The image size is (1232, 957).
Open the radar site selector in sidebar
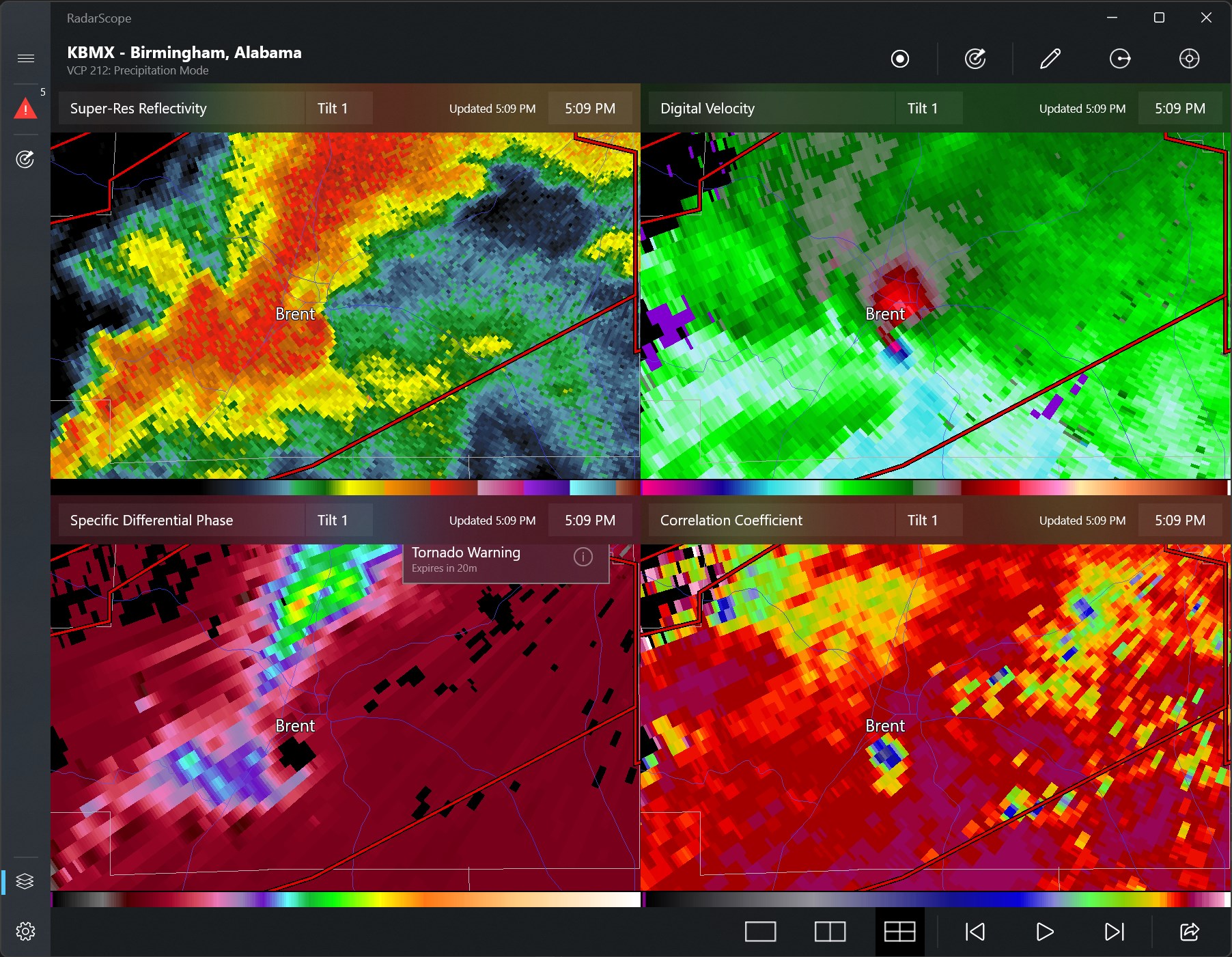coord(26,158)
